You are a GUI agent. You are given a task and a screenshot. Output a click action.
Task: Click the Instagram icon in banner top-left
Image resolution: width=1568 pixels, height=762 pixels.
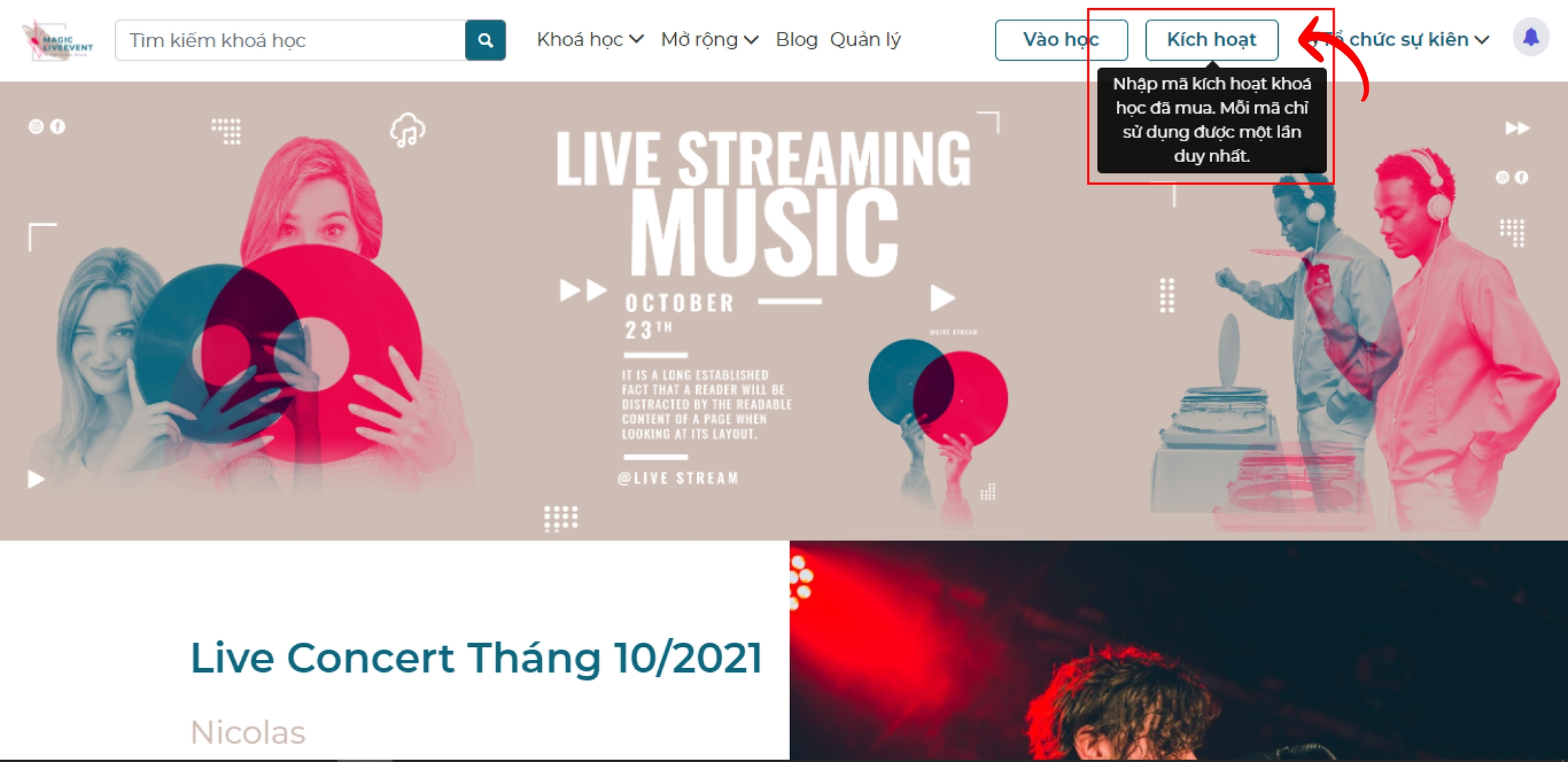click(36, 127)
